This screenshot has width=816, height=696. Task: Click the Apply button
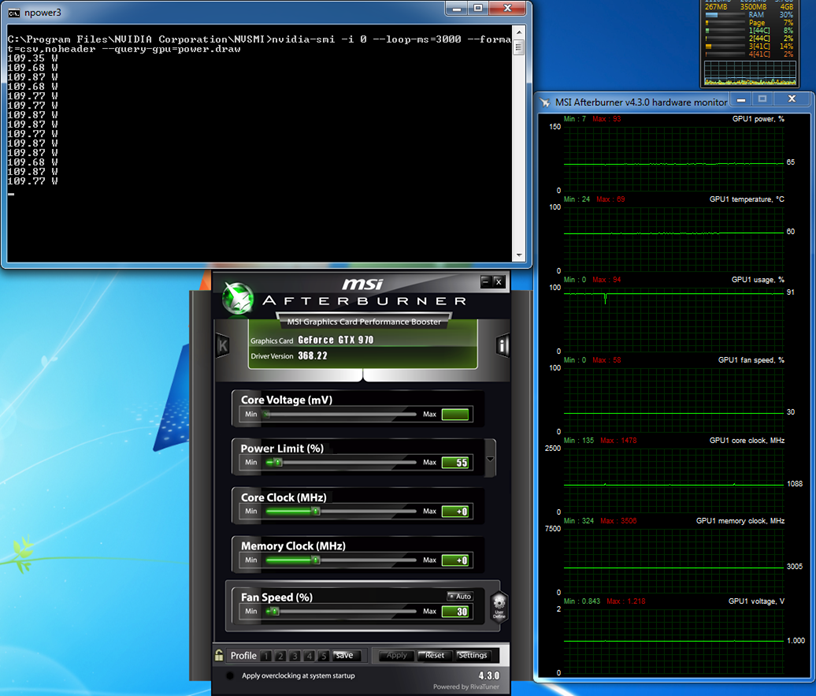pyautogui.click(x=396, y=656)
